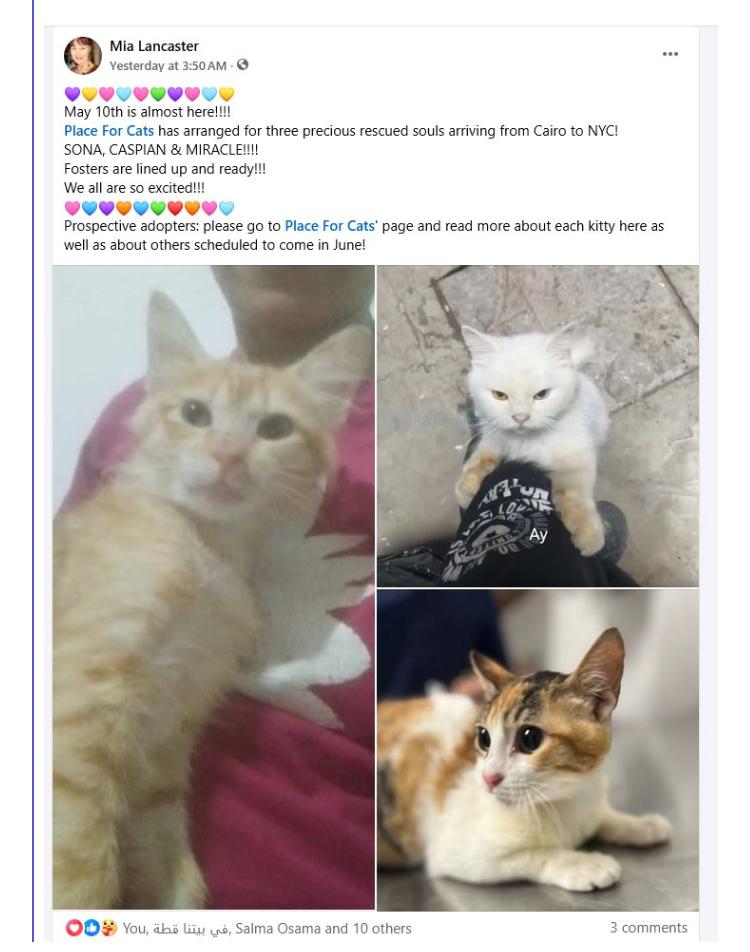
Task: Click the care hug reaction icon
Action: click(109, 928)
